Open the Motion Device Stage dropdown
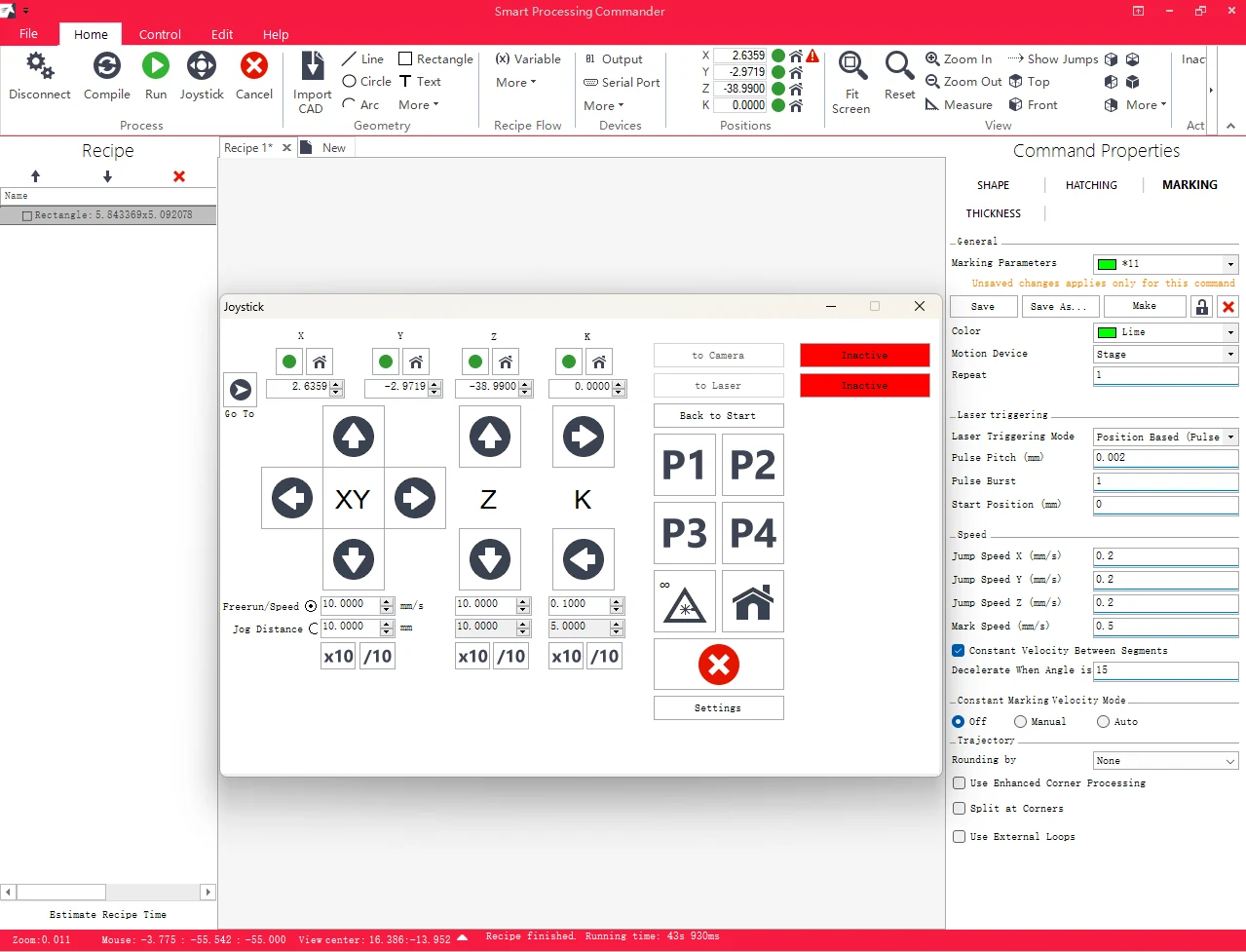Viewport: 1246px width, 952px height. point(1165,355)
